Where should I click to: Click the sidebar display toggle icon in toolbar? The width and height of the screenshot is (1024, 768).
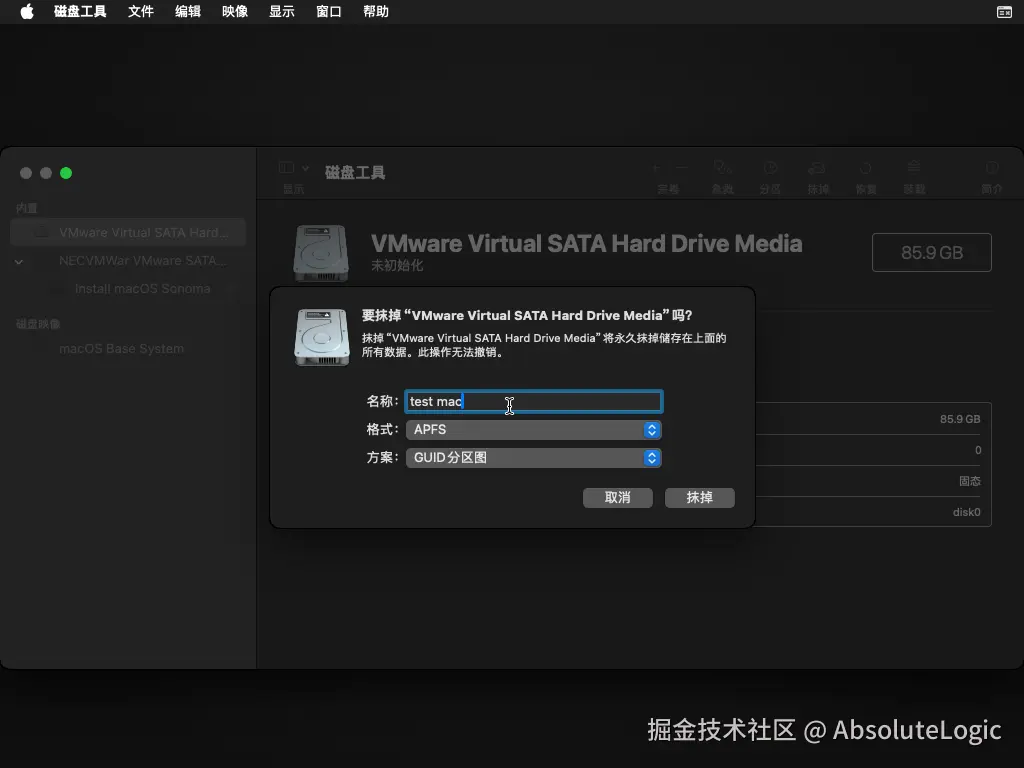click(286, 168)
